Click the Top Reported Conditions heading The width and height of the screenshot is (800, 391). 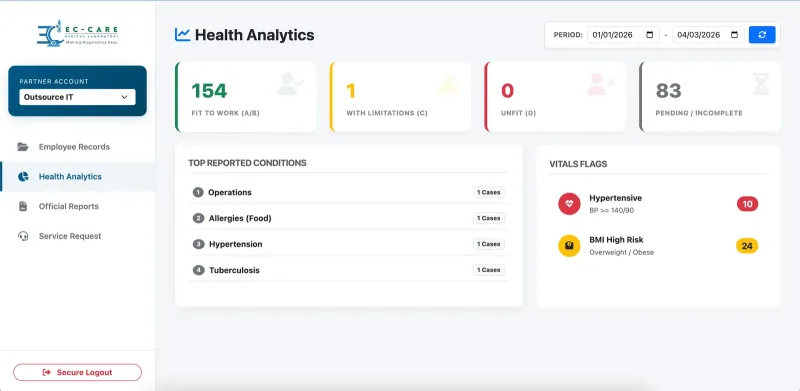[247, 163]
